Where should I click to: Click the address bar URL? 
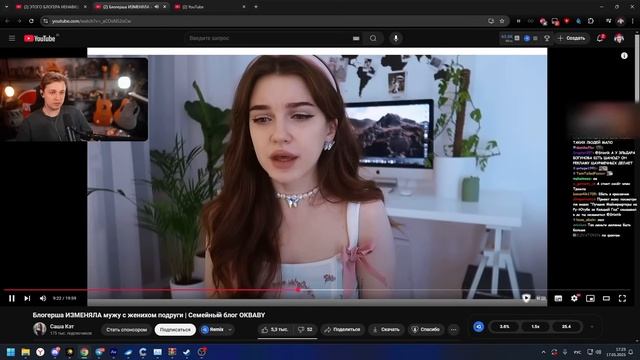(x=91, y=21)
